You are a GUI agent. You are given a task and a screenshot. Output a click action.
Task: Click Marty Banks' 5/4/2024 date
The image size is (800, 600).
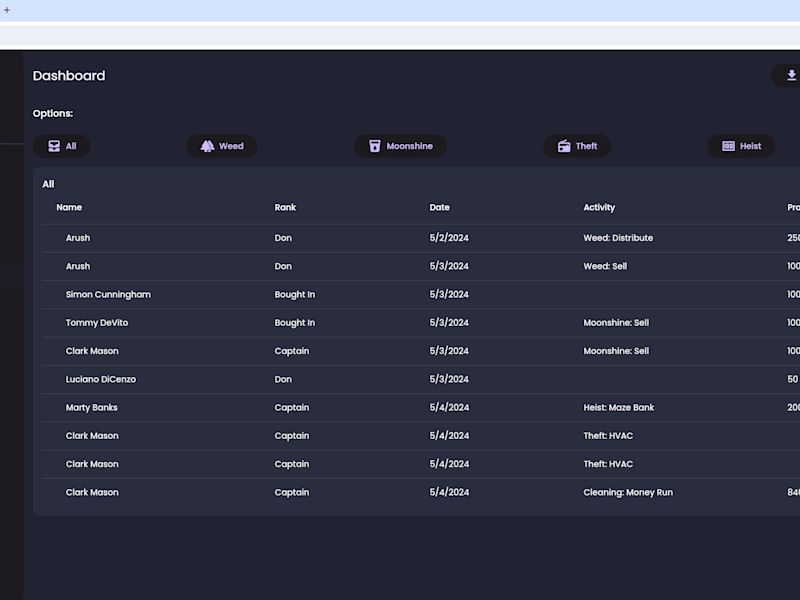click(x=449, y=408)
